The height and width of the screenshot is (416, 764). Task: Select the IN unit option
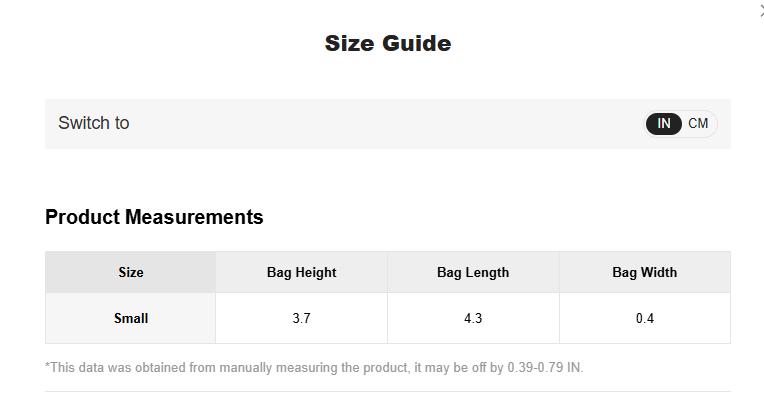pyautogui.click(x=664, y=124)
